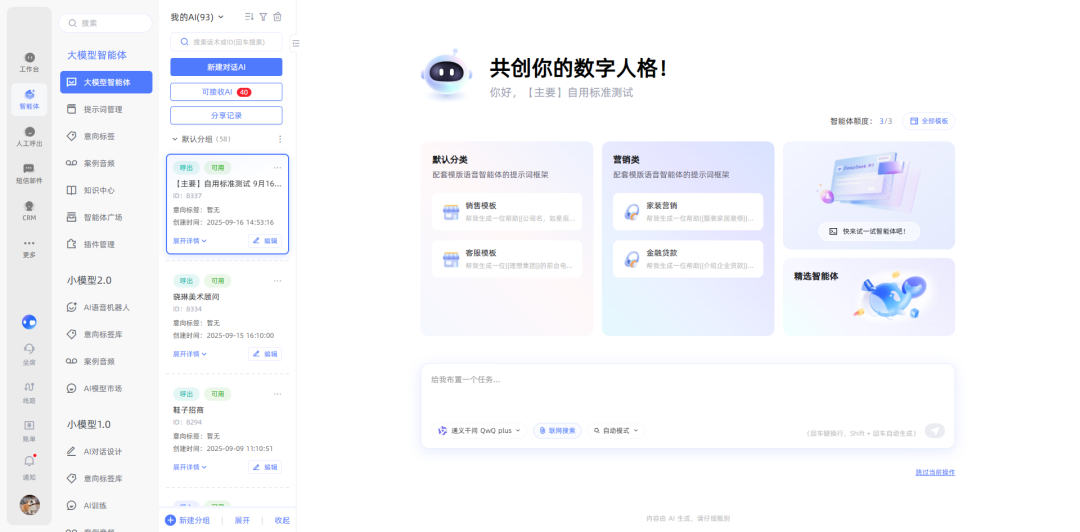This screenshot has width=1080, height=532.
Task: Click the sort icon next to 我的AI(93)
Action: (249, 17)
